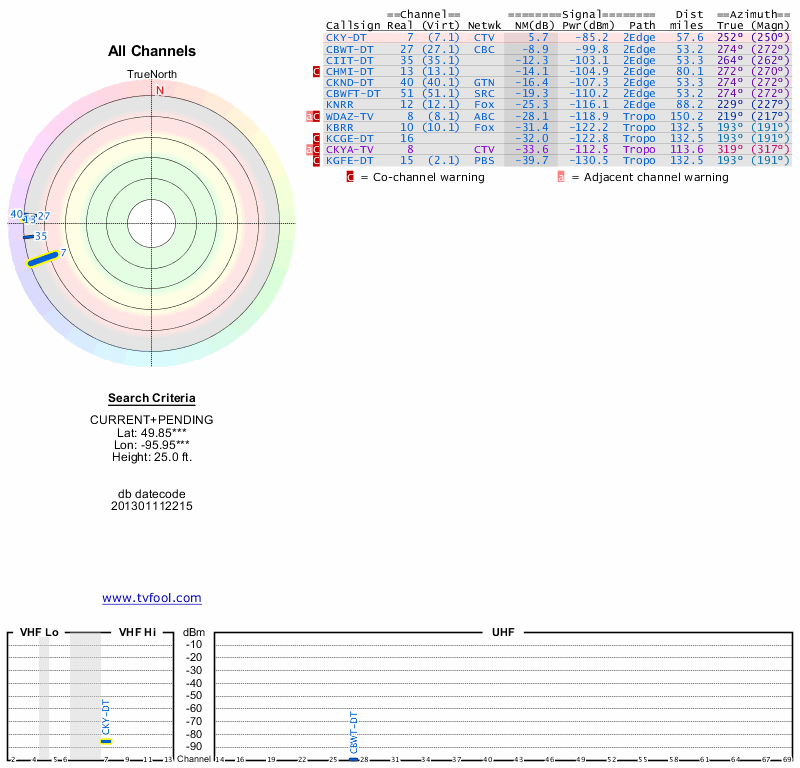The width and height of the screenshot is (800, 768).
Task: Select the CKY-DT callsign in the table
Action: pyautogui.click(x=346, y=37)
